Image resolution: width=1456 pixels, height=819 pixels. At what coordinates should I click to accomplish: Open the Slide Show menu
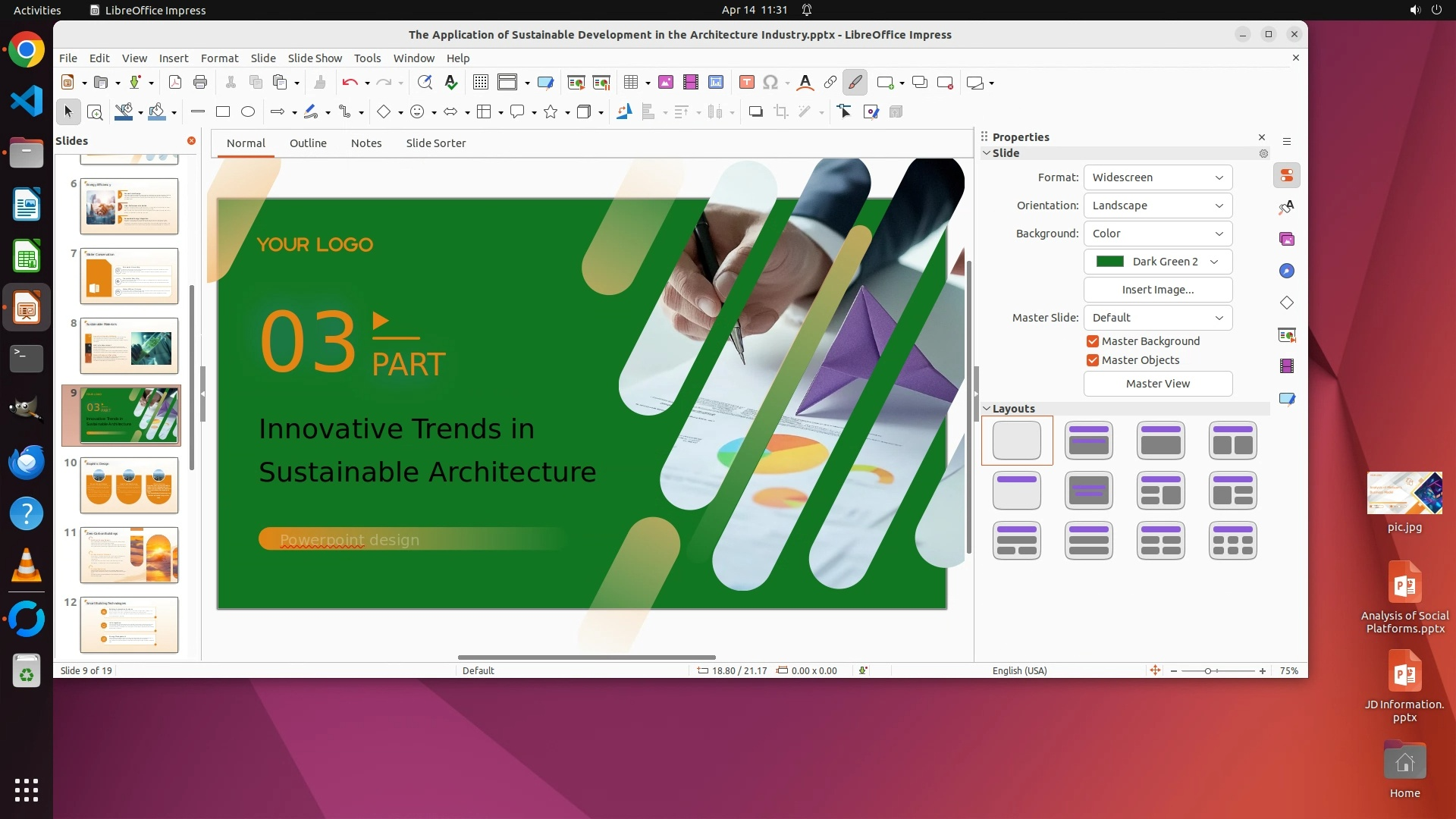(315, 58)
